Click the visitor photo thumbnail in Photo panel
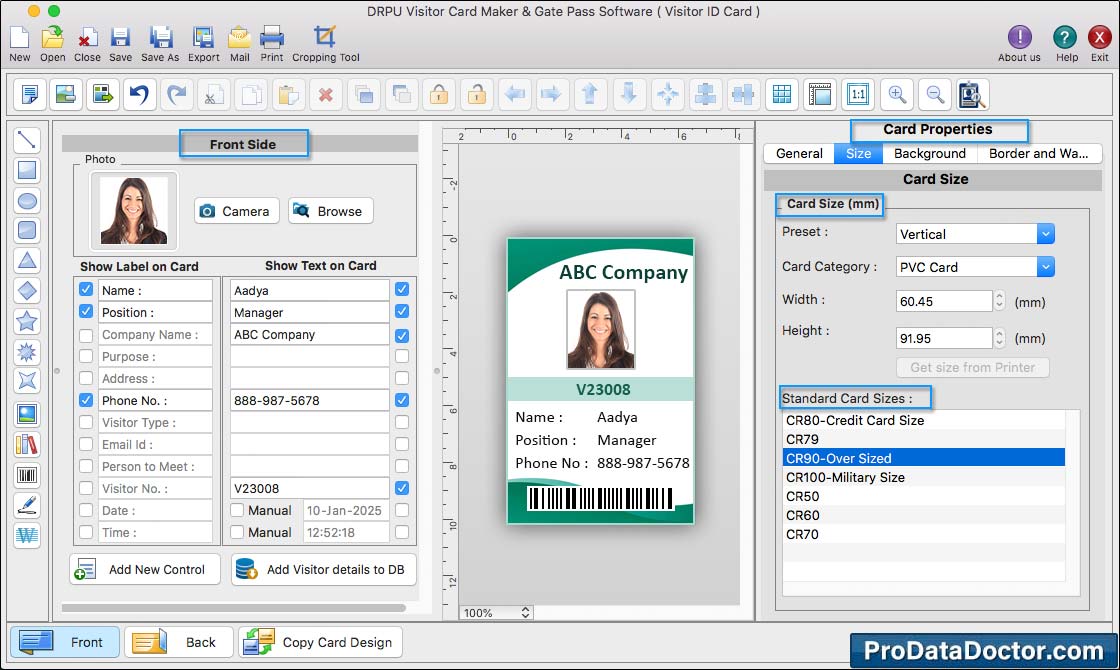The width and height of the screenshot is (1120, 670). coord(134,211)
